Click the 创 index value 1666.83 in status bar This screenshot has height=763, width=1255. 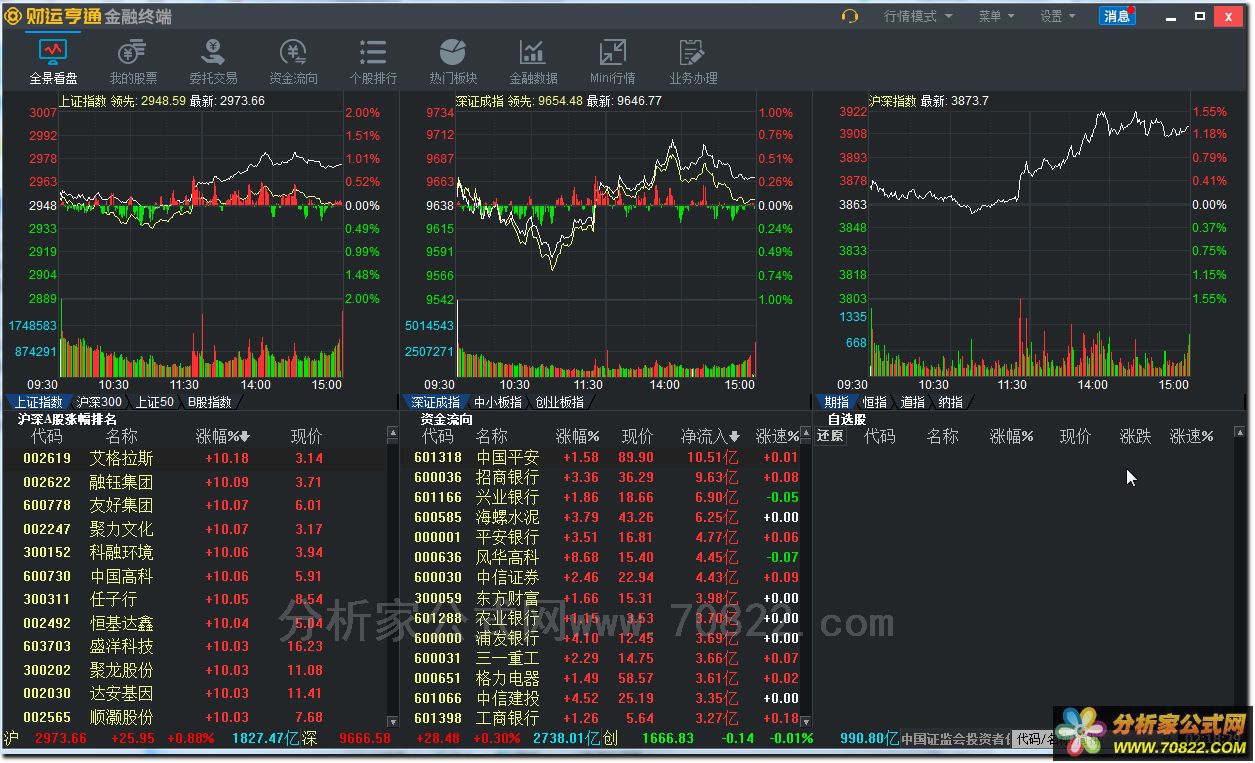(668, 739)
